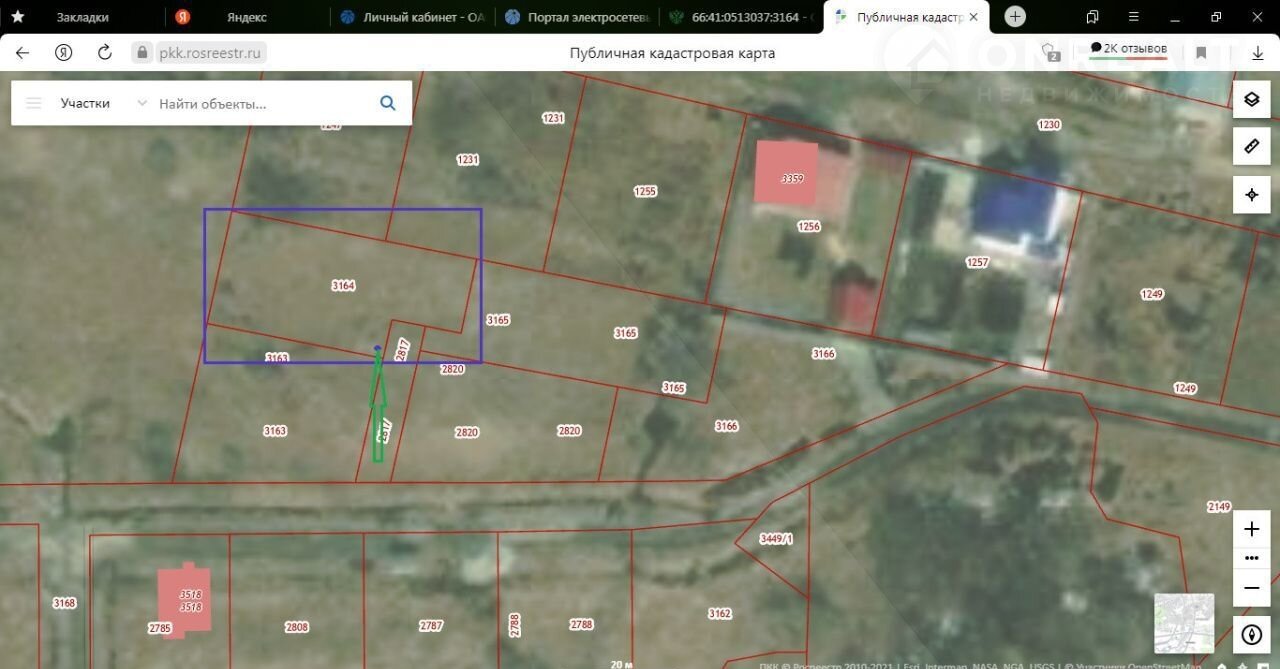Viewport: 1280px width, 669px height.
Task: Zoom in the map
Action: [1251, 529]
